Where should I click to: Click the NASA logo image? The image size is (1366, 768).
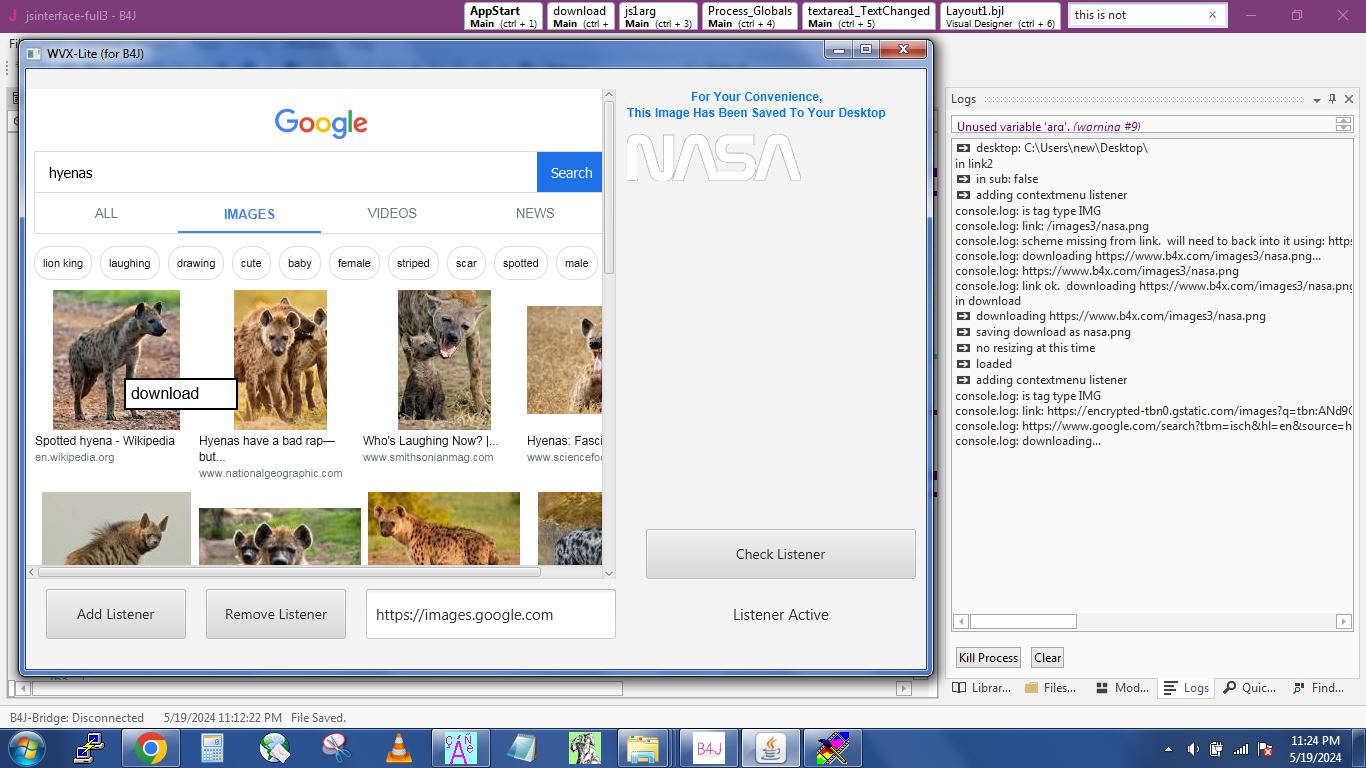point(713,158)
